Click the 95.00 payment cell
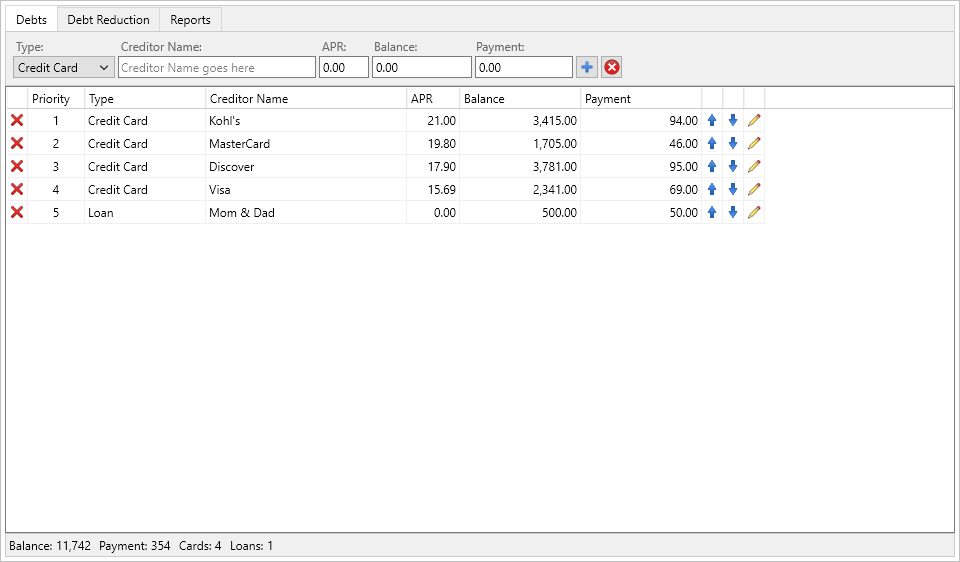Viewport: 960px width, 562px height. point(641,167)
